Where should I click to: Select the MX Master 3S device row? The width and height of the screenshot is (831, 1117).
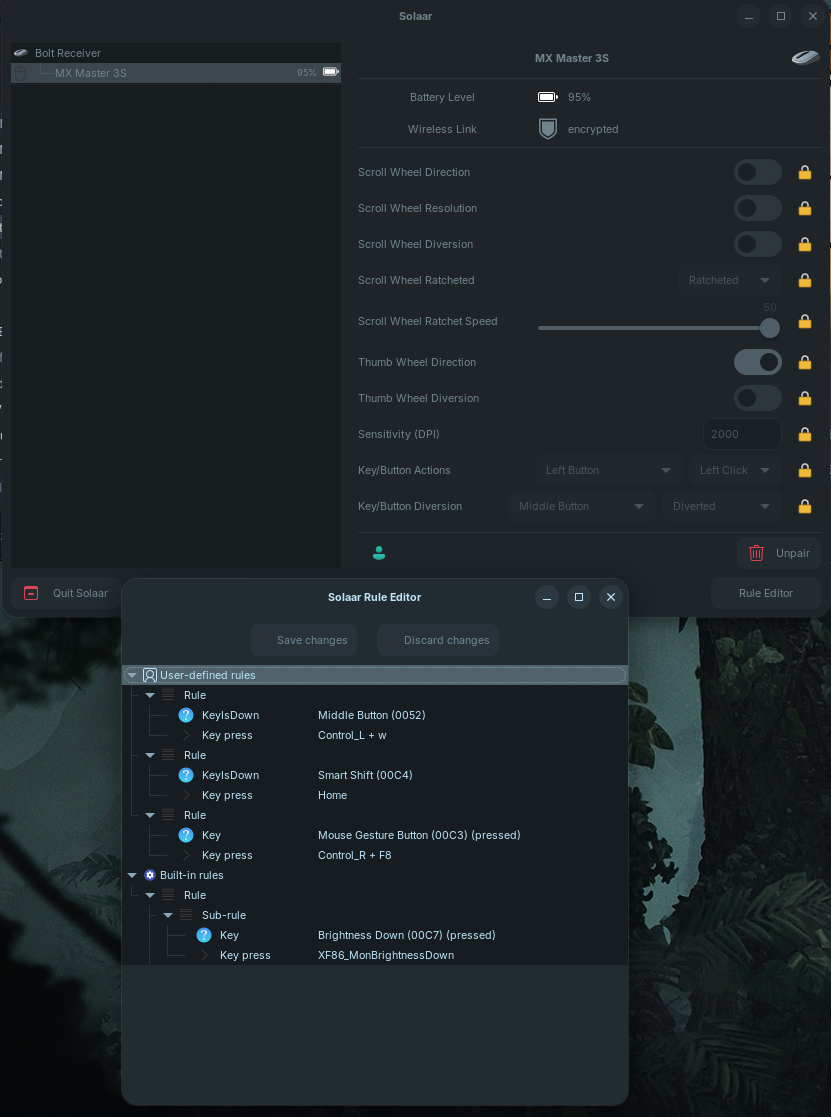(x=175, y=73)
